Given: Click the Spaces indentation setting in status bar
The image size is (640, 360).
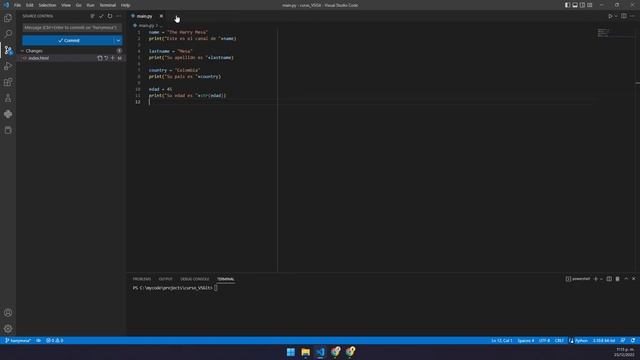Looking at the screenshot, I should 526,340.
